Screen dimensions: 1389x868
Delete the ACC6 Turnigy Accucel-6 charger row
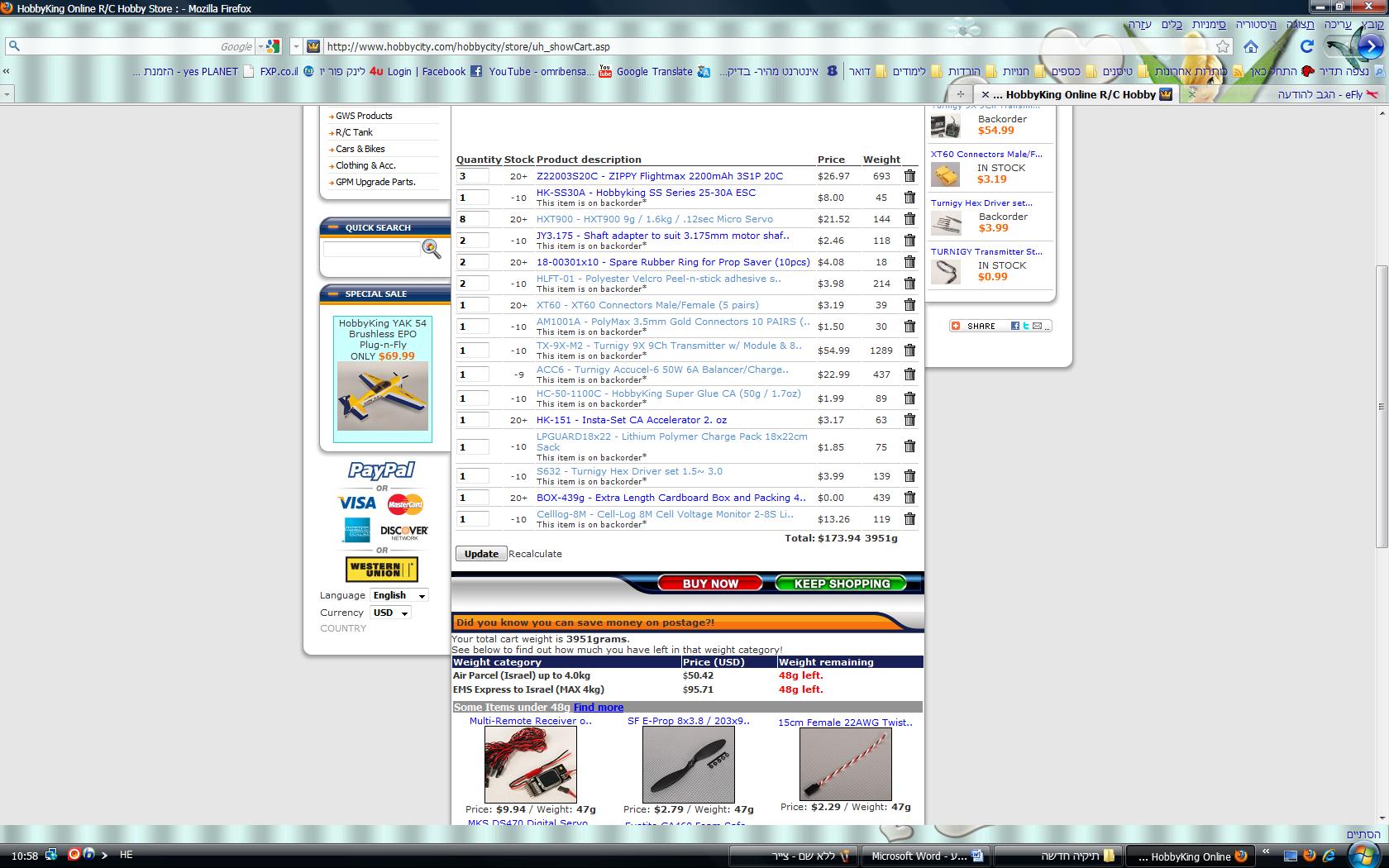909,374
